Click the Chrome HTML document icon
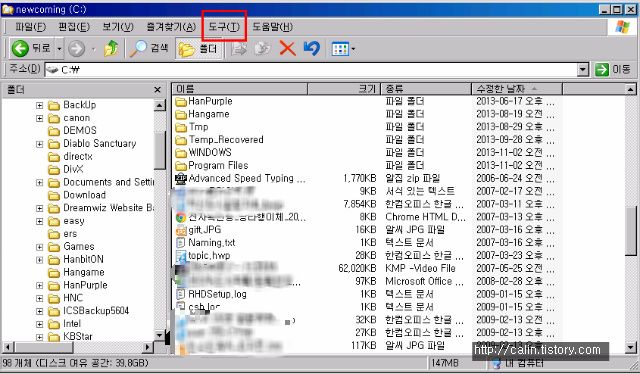The image size is (640, 374). pyautogui.click(x=180, y=217)
